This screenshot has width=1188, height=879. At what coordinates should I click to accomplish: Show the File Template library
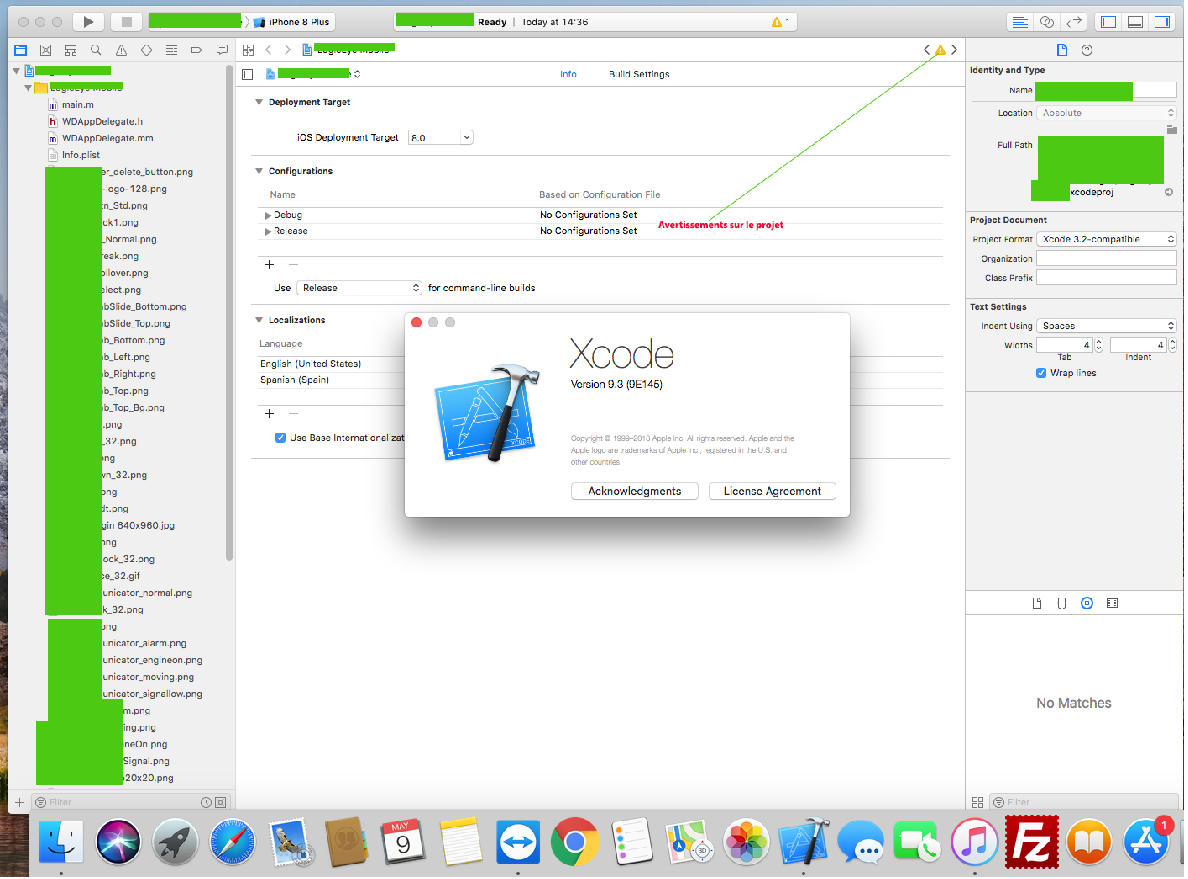pyautogui.click(x=1036, y=604)
